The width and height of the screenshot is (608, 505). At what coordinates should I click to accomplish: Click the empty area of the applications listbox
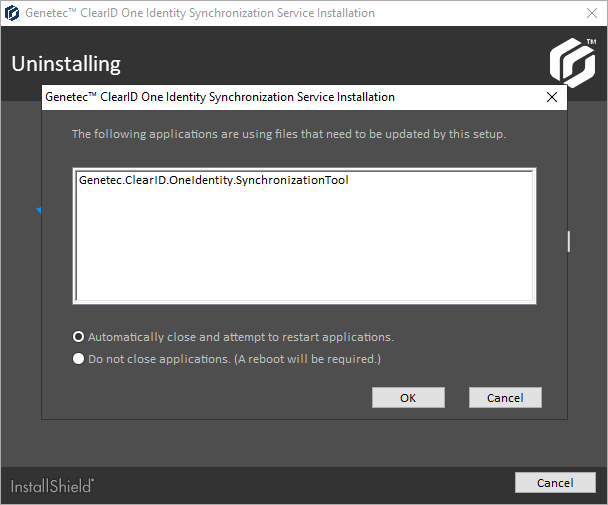click(x=304, y=244)
